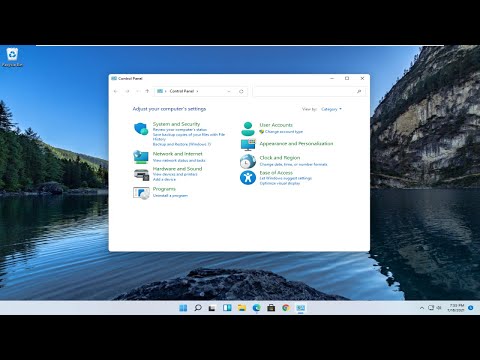Viewport: 480px width, 360px height.
Task: Open the Hardware and Sound category
Action: tap(177, 169)
